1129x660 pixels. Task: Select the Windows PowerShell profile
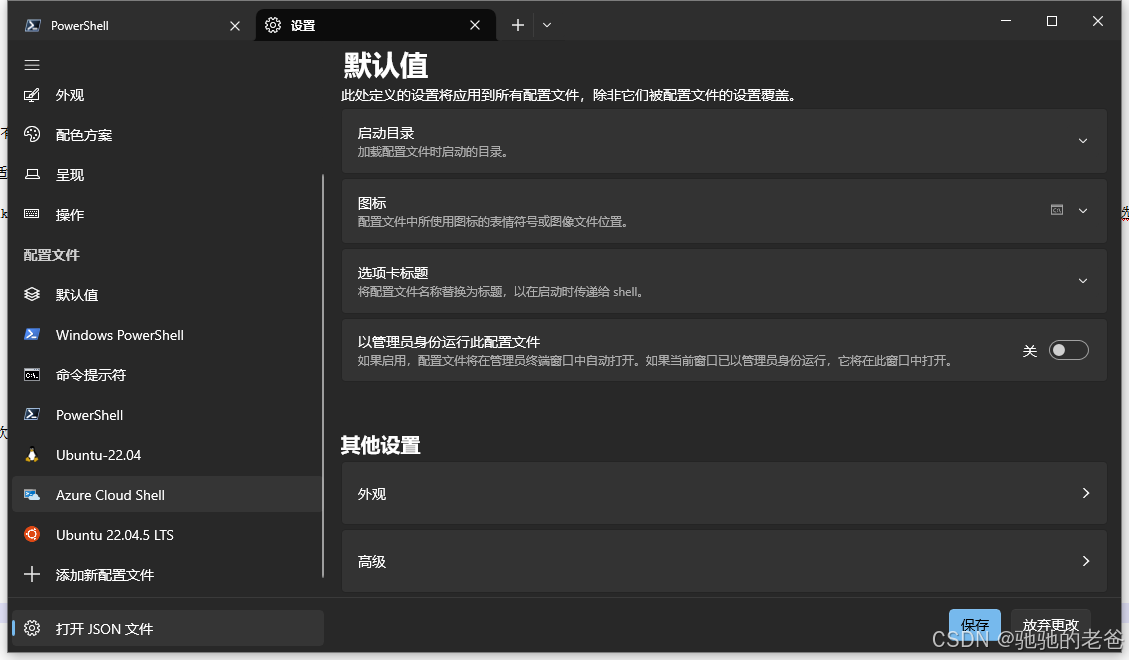coord(167,335)
